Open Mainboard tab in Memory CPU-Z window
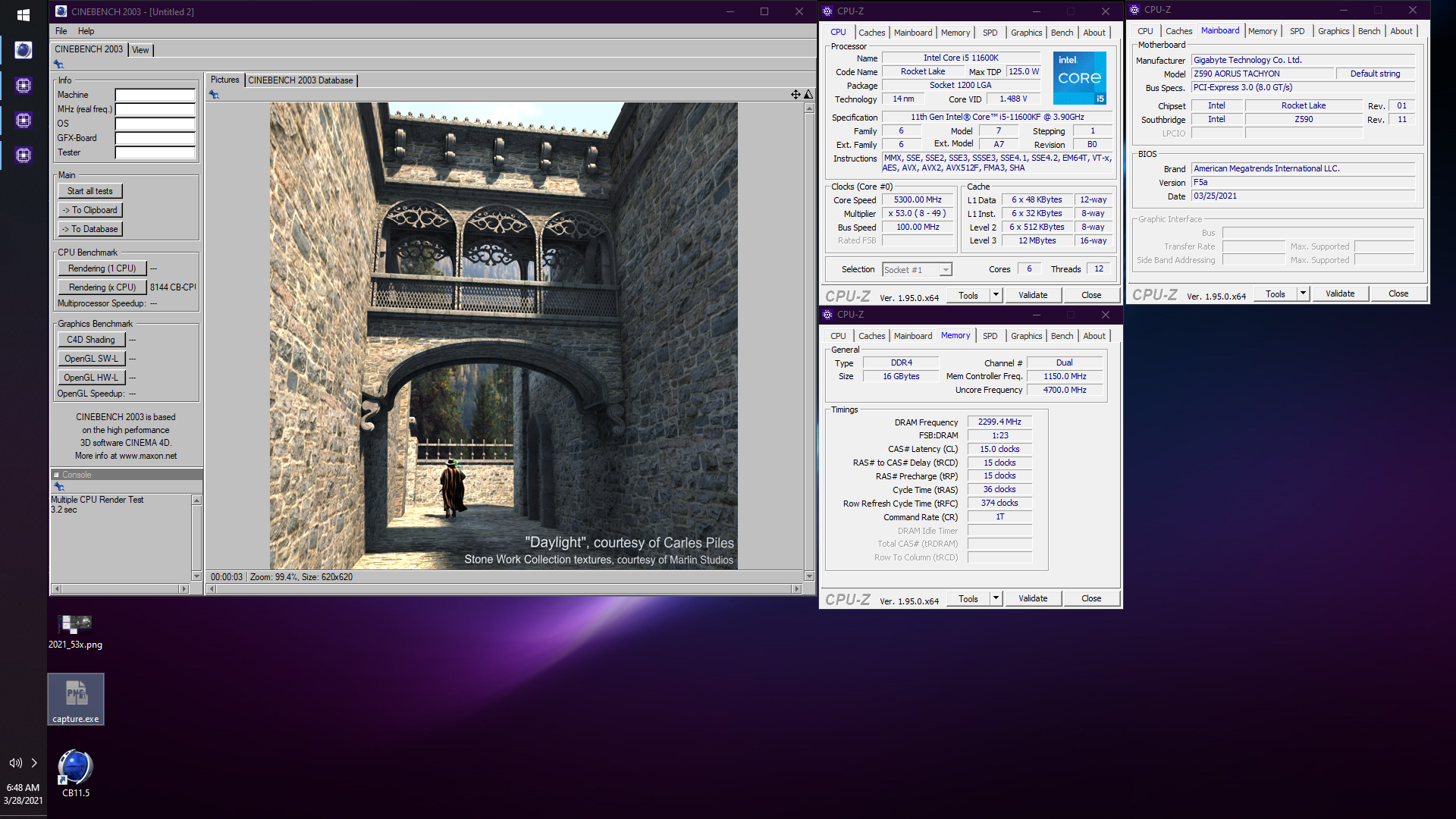This screenshot has width=1456, height=819. tap(913, 336)
